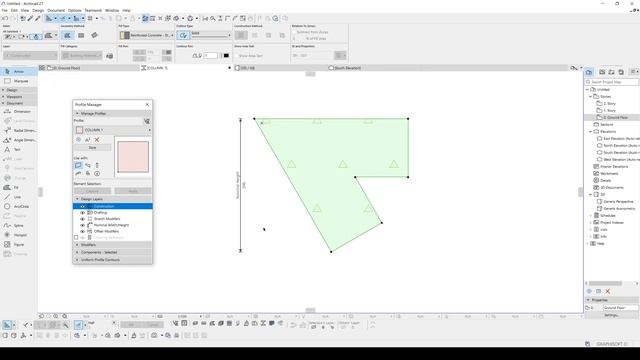Viewport: 640px width, 360px height.
Task: Click the contour pen number field
Action: click(211, 56)
